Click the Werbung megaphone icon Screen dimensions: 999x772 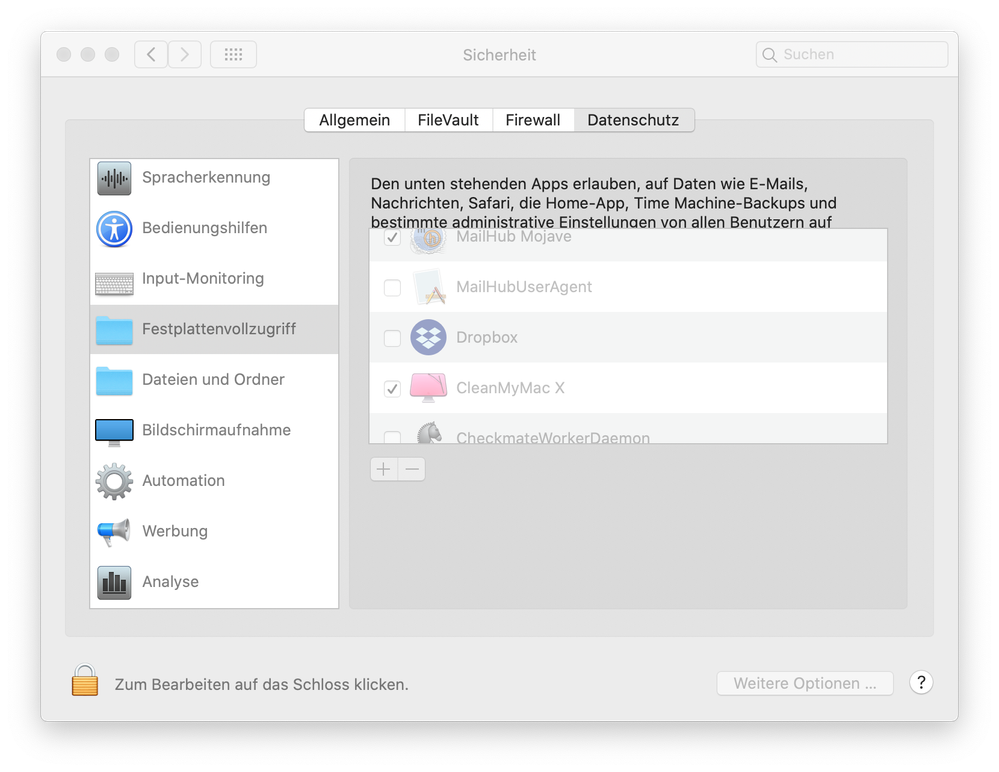click(x=113, y=531)
